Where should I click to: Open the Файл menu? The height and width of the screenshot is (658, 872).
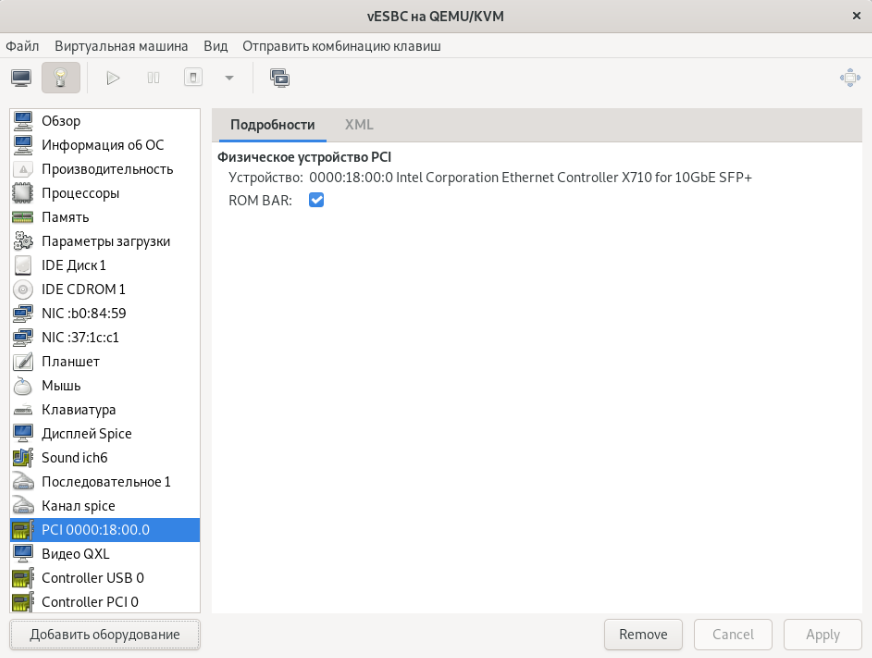pyautogui.click(x=22, y=46)
